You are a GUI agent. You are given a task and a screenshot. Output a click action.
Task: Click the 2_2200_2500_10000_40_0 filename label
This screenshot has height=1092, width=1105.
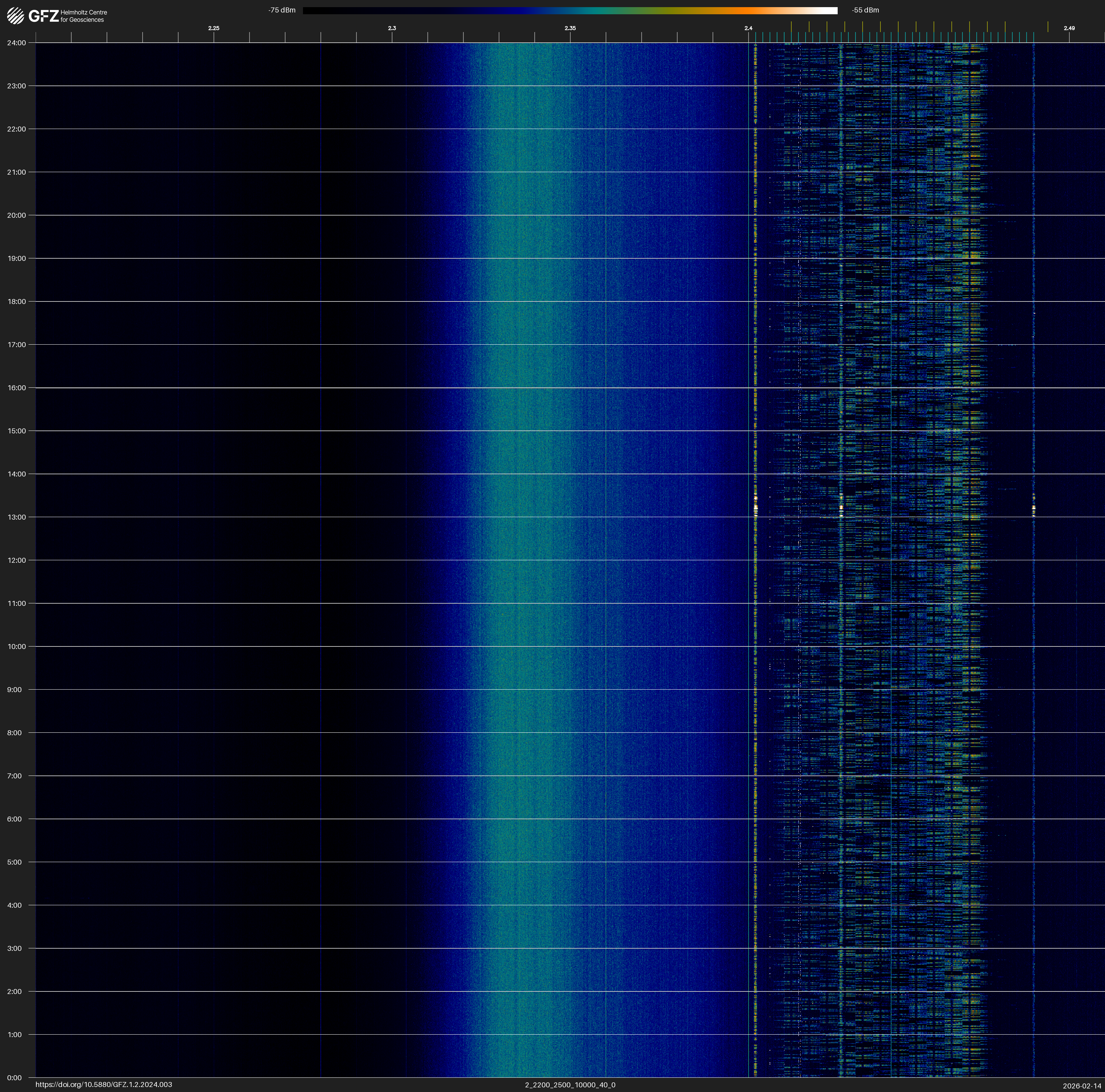click(570, 1085)
